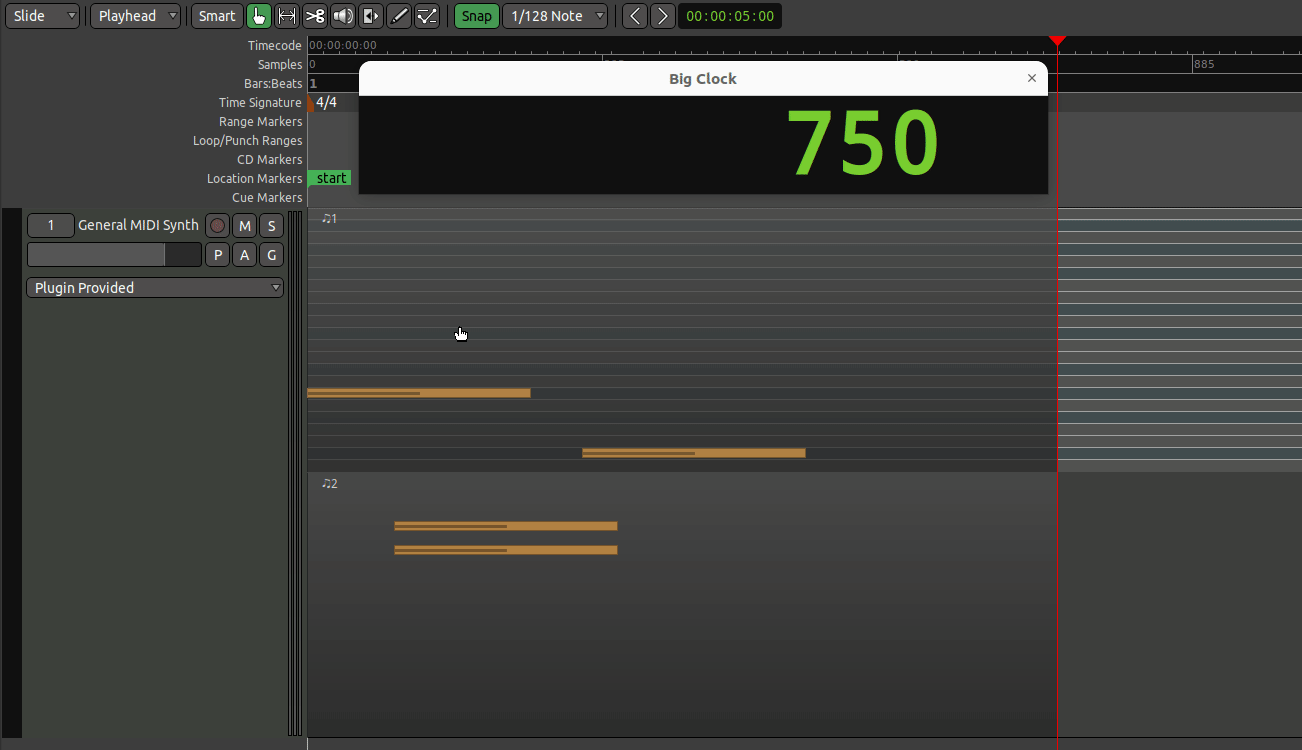This screenshot has width=1302, height=750.
Task: Select the Draw (pencil) tool
Action: (x=399, y=16)
